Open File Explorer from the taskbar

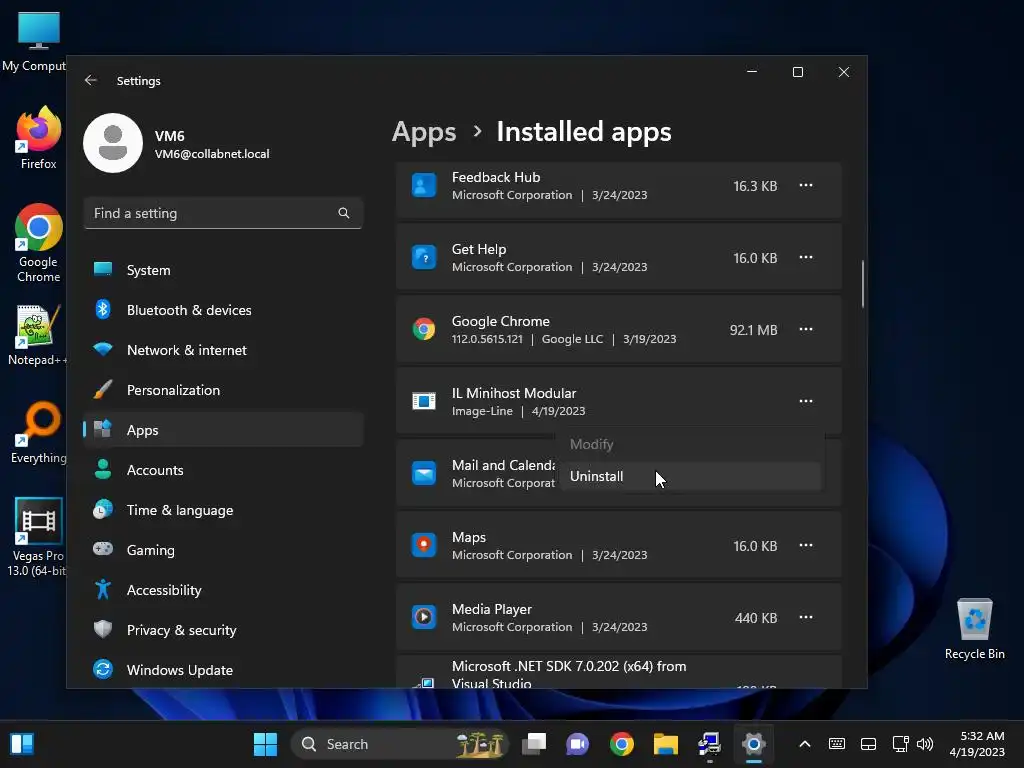tap(665, 744)
